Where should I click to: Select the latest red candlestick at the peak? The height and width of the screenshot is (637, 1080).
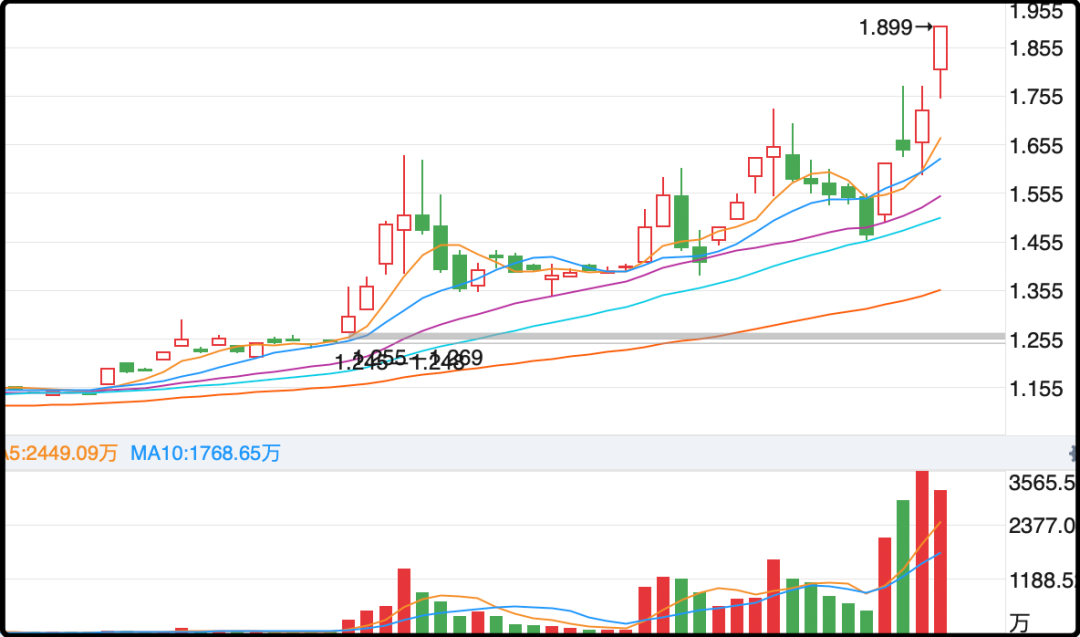tap(940, 48)
